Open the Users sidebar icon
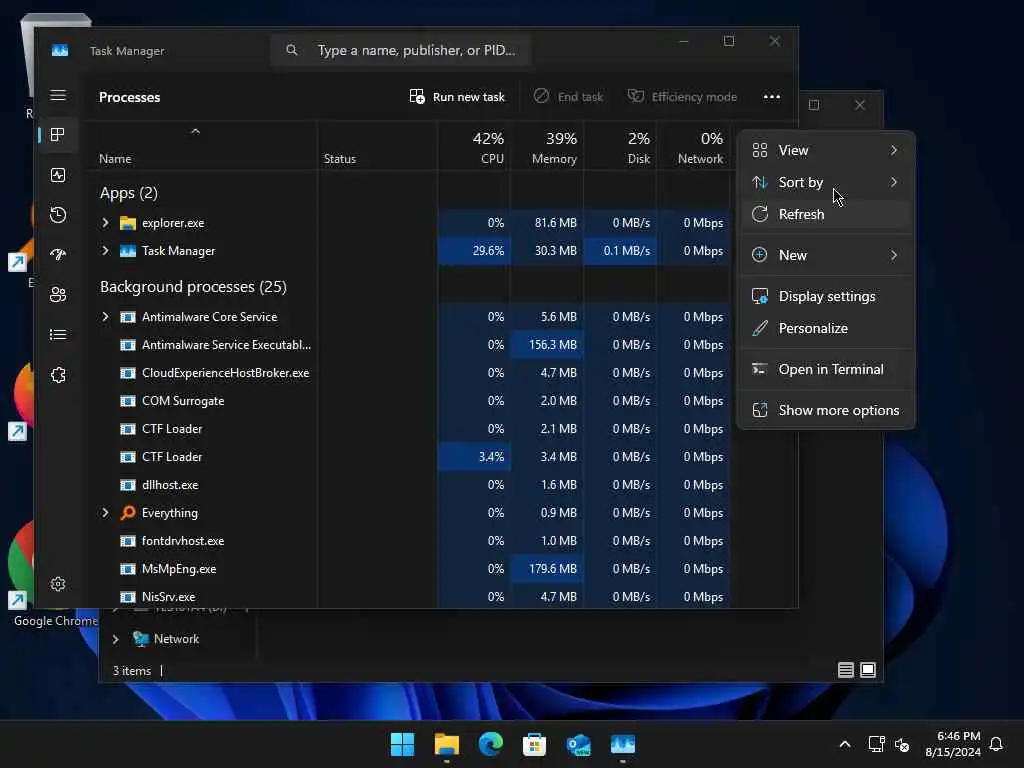Image resolution: width=1024 pixels, height=768 pixels. point(58,295)
